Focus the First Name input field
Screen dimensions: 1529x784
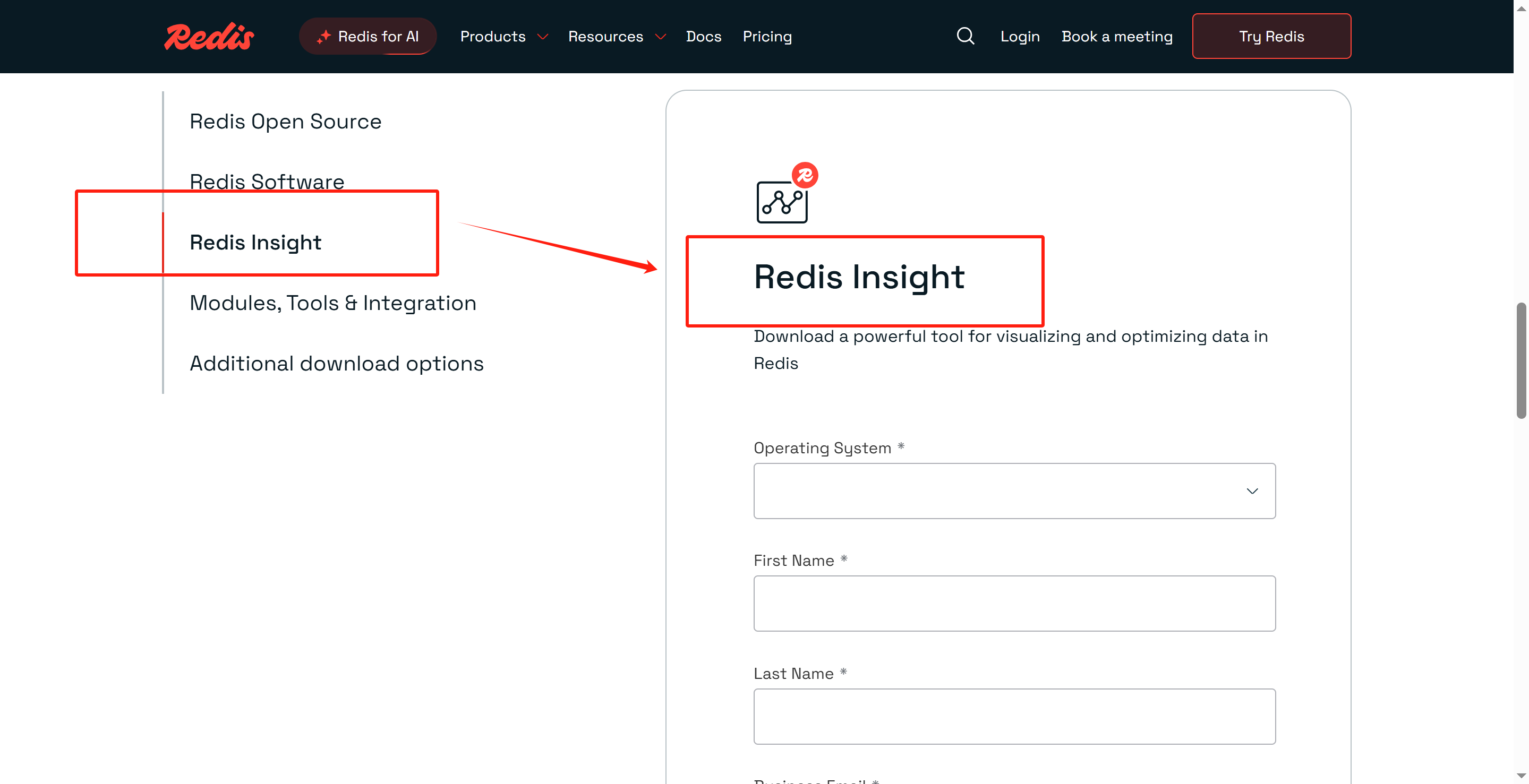(x=1014, y=604)
